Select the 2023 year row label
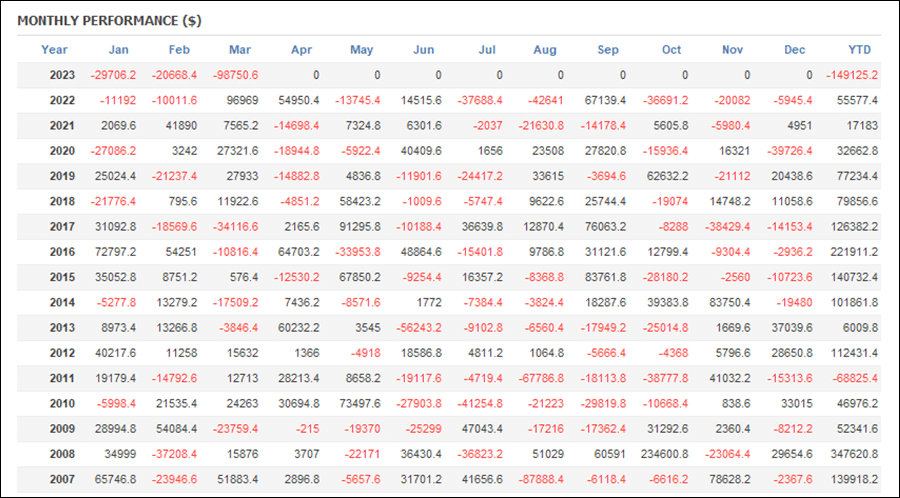 pyautogui.click(x=62, y=75)
